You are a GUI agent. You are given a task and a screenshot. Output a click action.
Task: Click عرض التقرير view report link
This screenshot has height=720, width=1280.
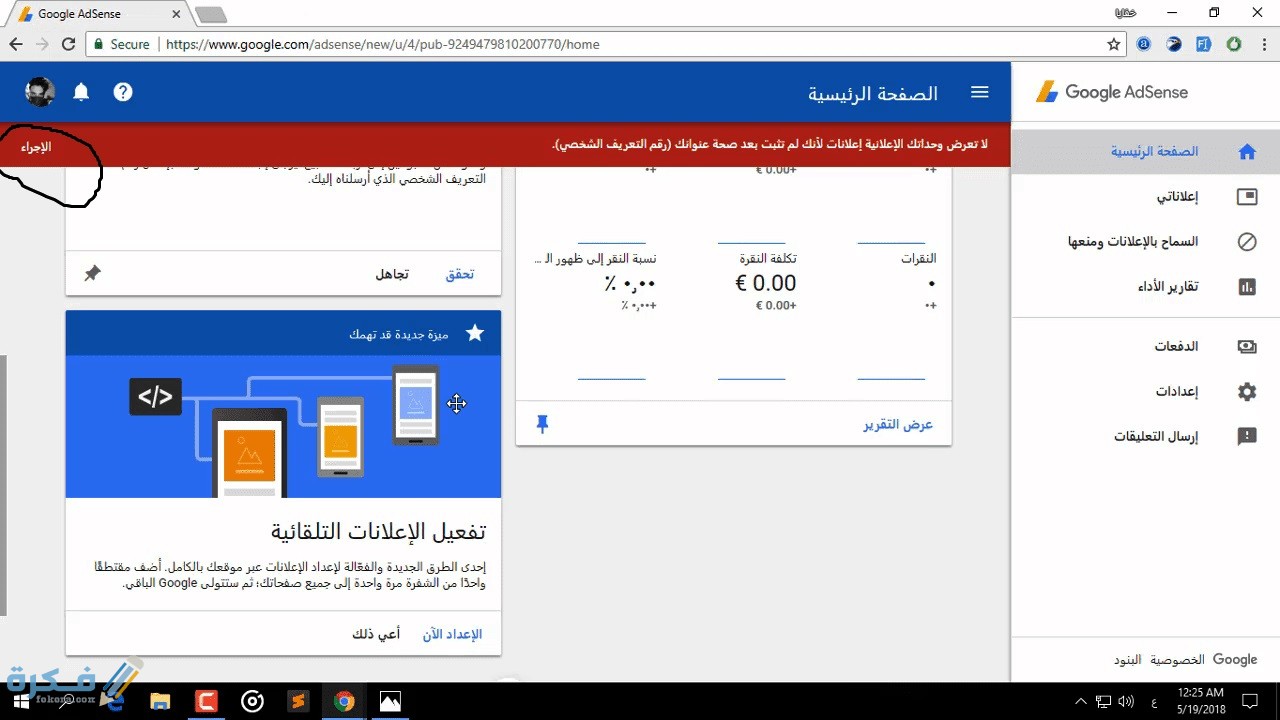point(898,425)
